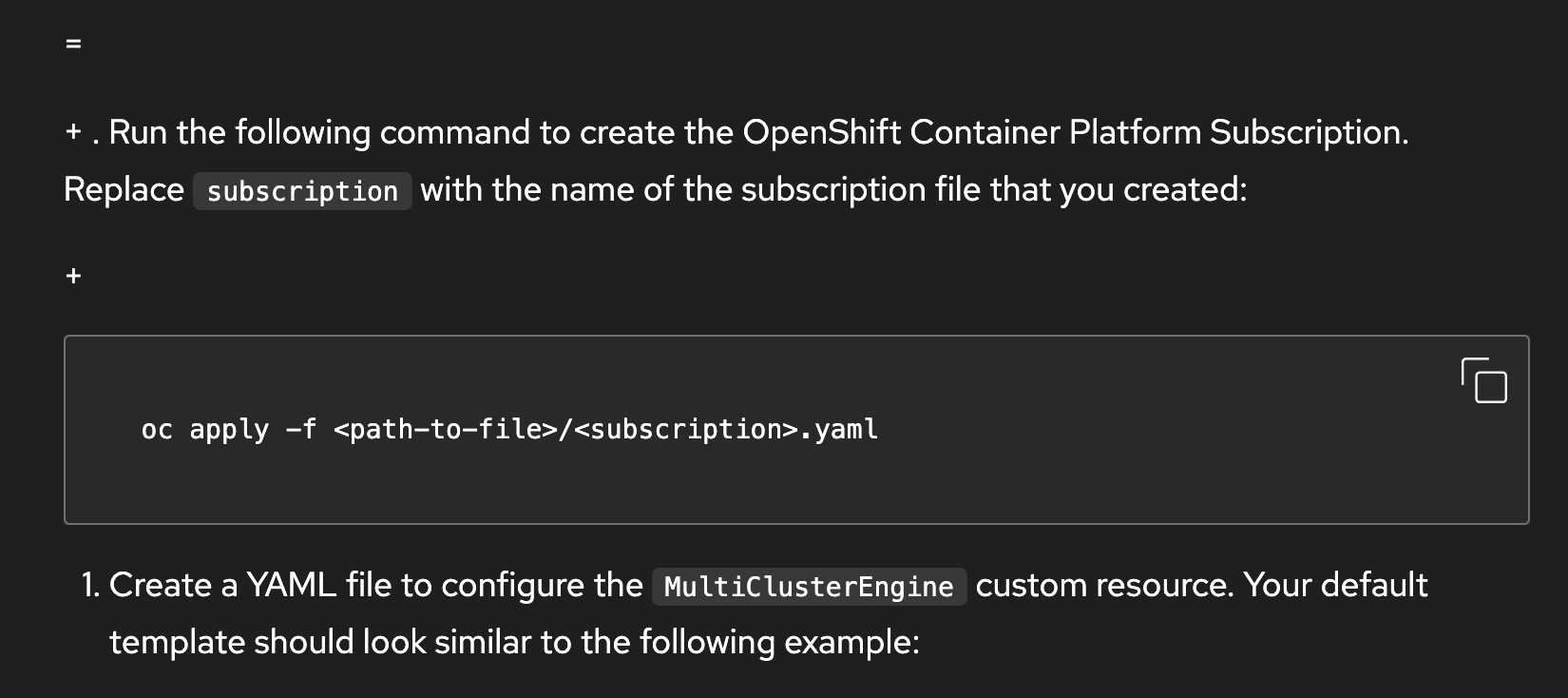Screen dimensions: 1568x698
Task: Copy the oc apply command to clipboard
Action: coord(1483,380)
